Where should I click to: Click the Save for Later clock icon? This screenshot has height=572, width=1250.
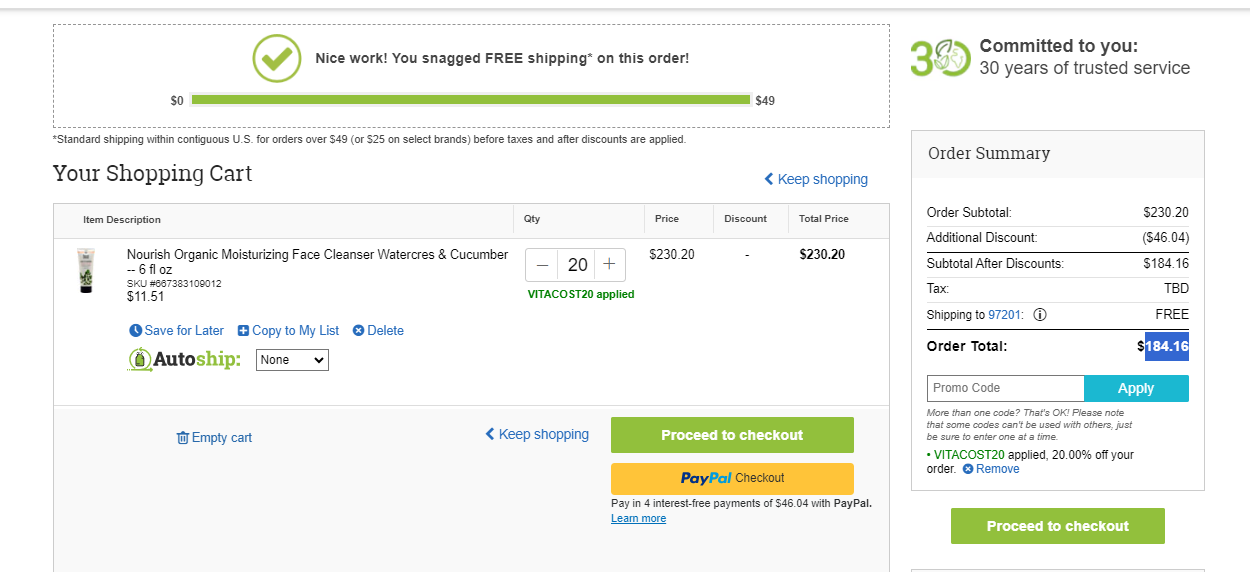click(136, 331)
